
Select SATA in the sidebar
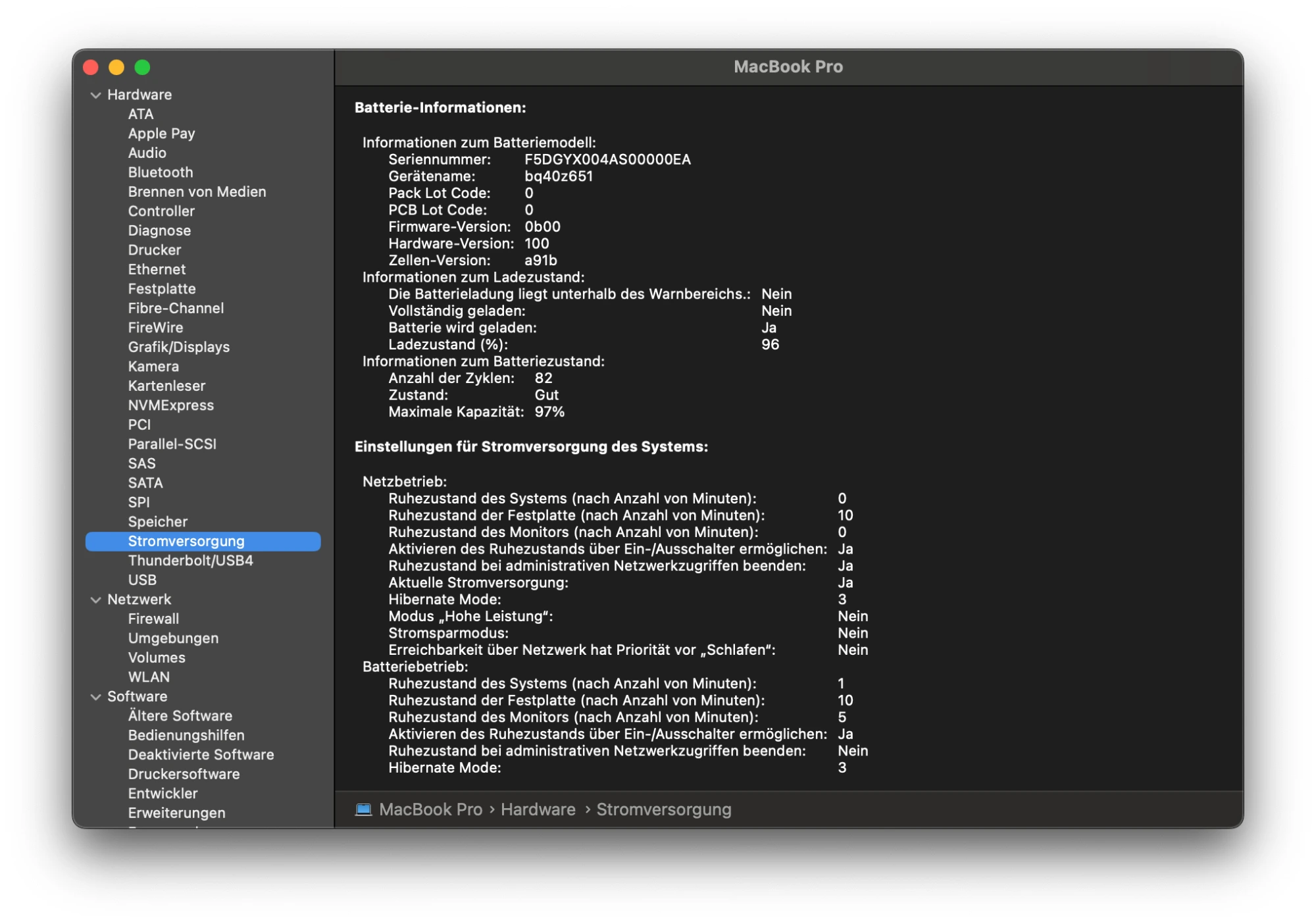click(x=145, y=483)
